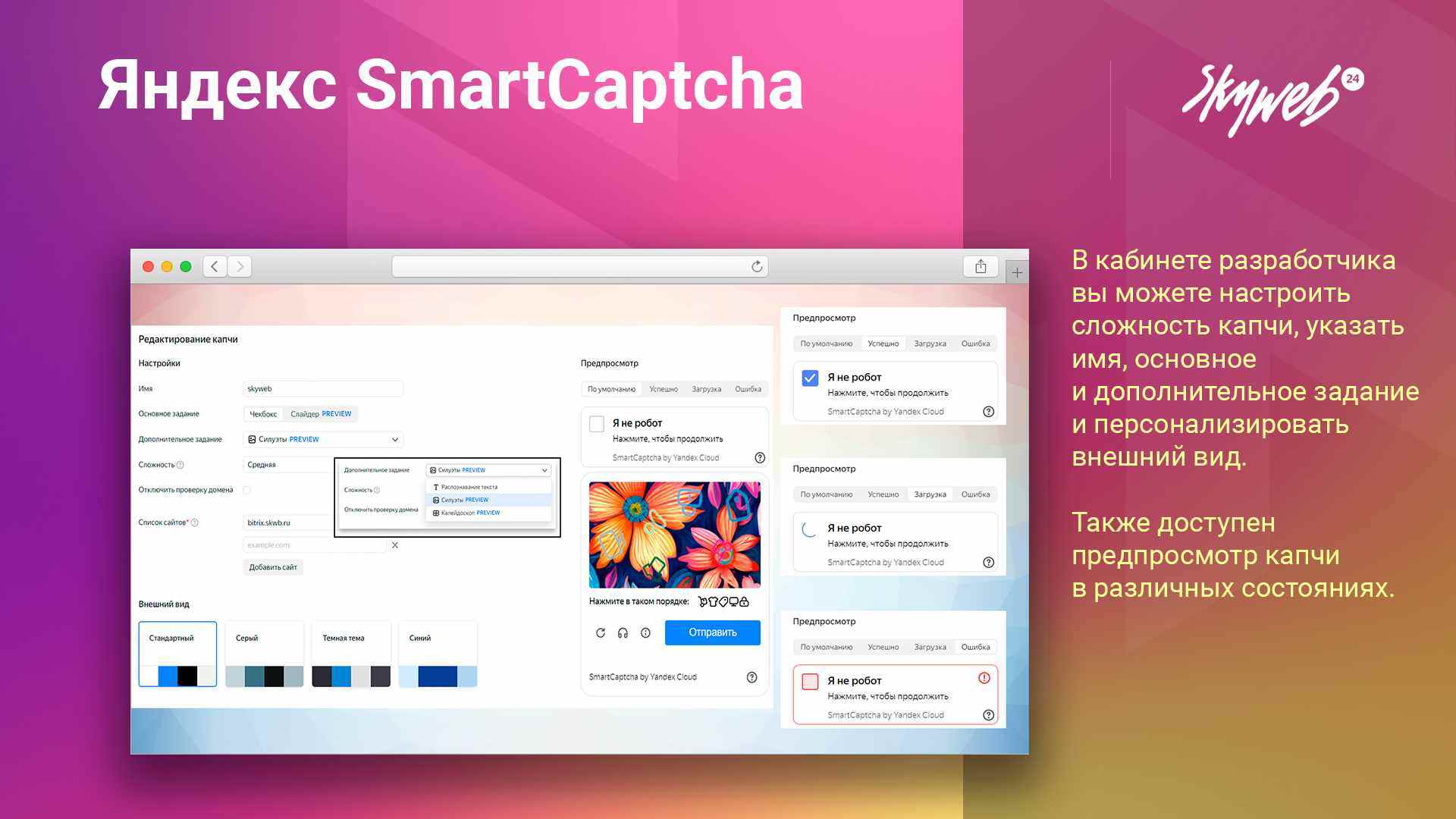This screenshot has height=819, width=1456.
Task: Reload the page from the address bar
Action: pos(756,266)
